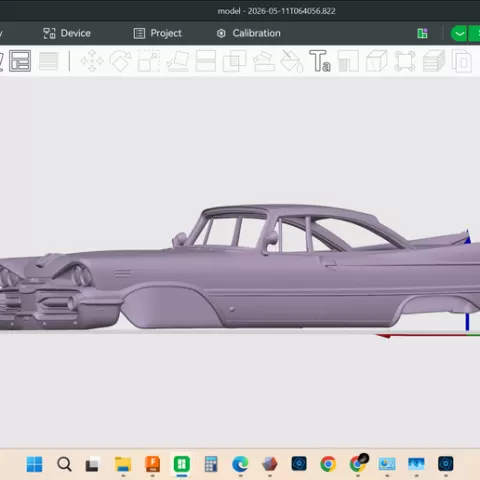Open Calculator from the taskbar
Screen dimensions: 480x480
[211, 464]
